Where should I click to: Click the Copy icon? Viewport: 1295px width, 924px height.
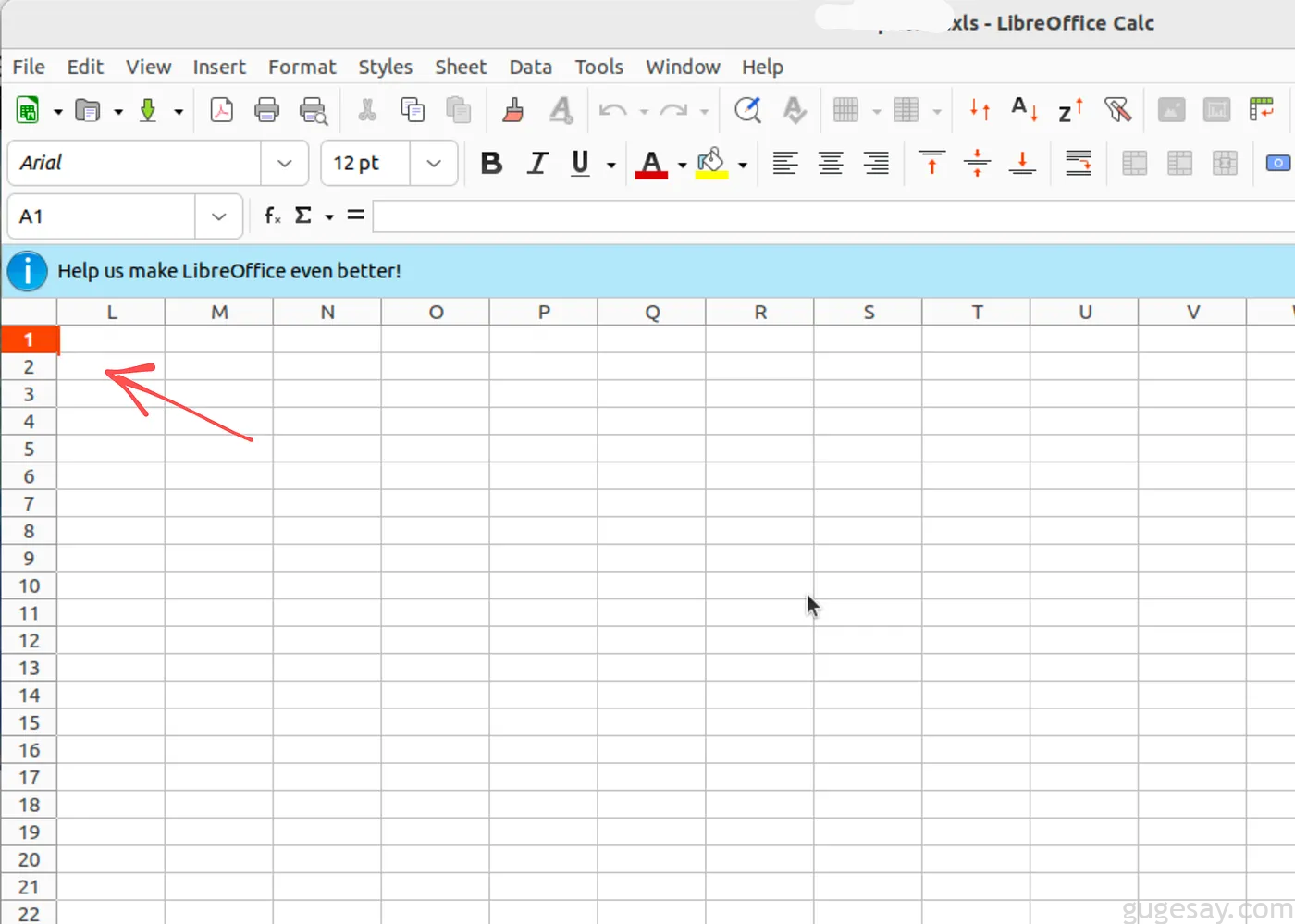pos(413,111)
